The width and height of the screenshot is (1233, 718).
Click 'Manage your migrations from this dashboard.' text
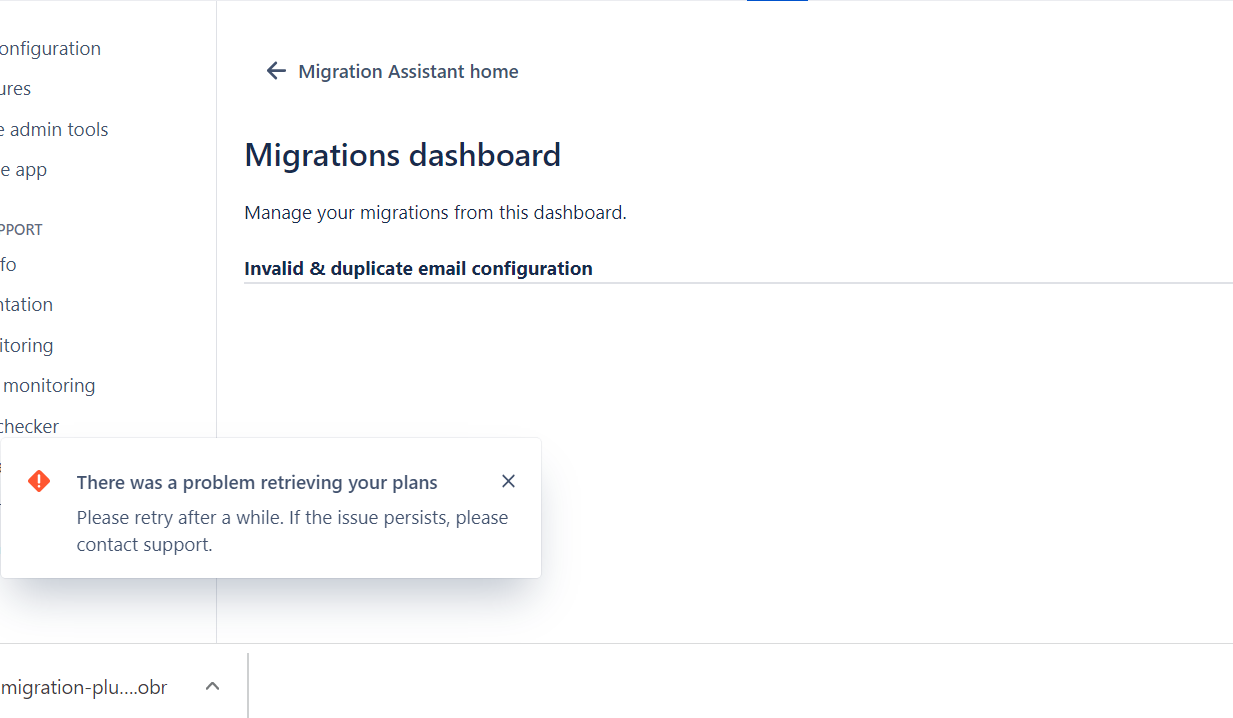[x=435, y=212]
